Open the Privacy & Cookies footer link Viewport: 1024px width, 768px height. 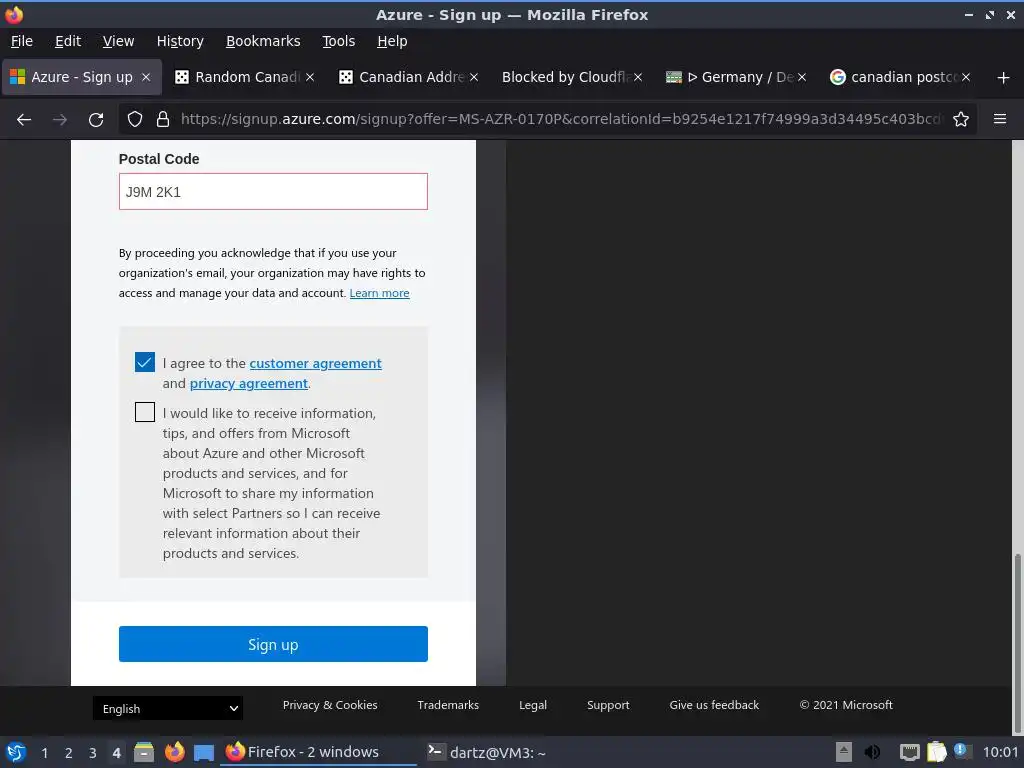(x=330, y=705)
